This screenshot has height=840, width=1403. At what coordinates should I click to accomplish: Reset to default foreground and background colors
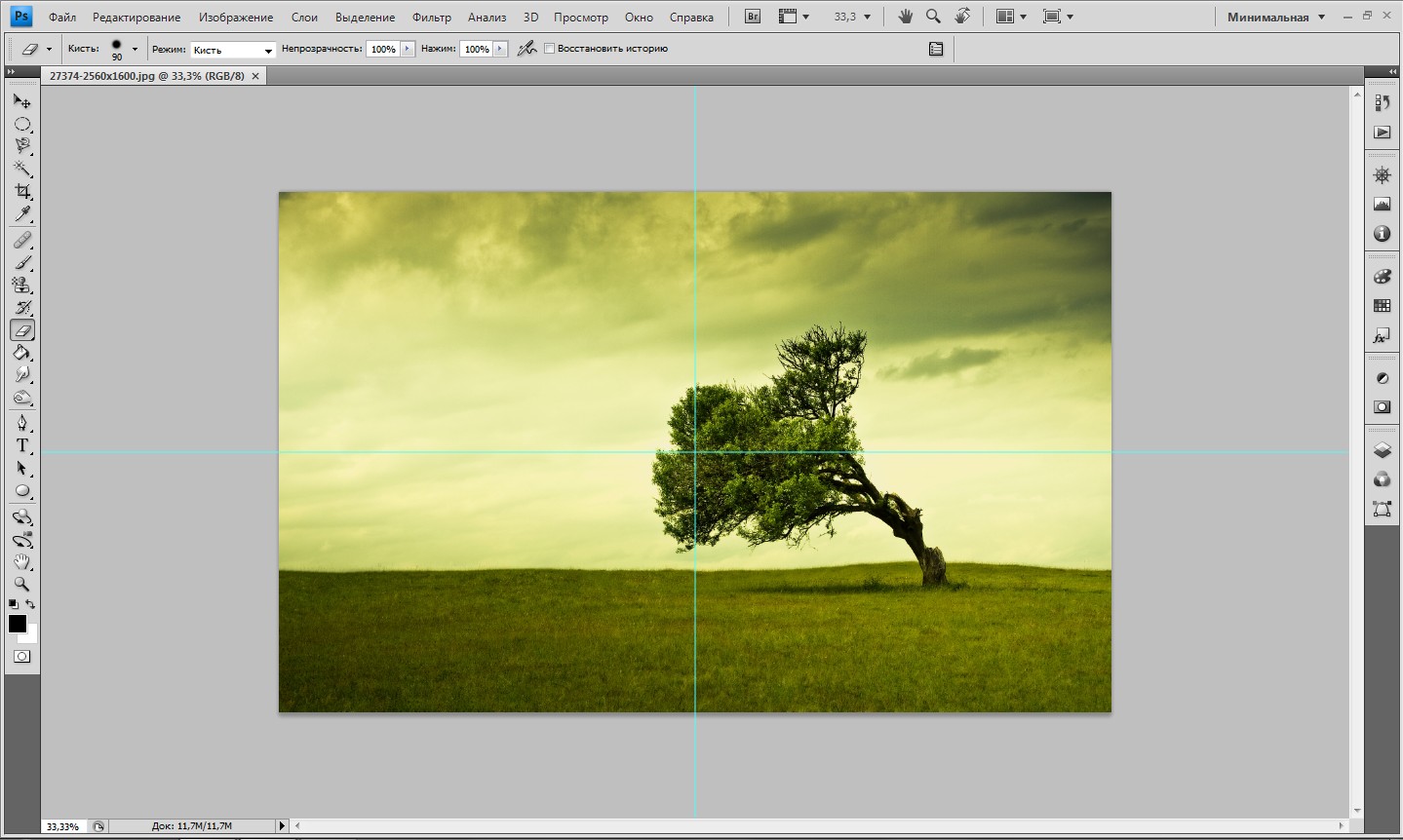(13, 605)
